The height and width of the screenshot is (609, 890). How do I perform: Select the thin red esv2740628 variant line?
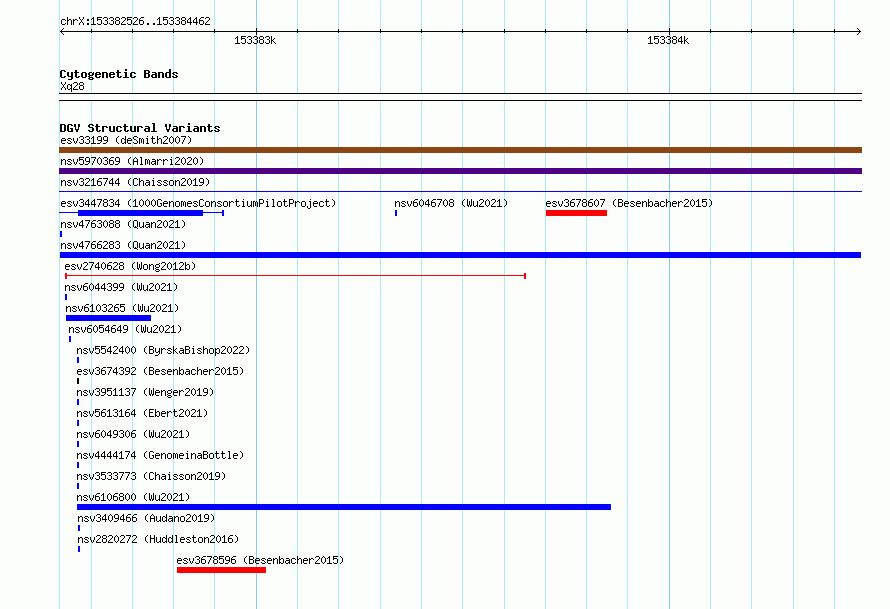[295, 276]
